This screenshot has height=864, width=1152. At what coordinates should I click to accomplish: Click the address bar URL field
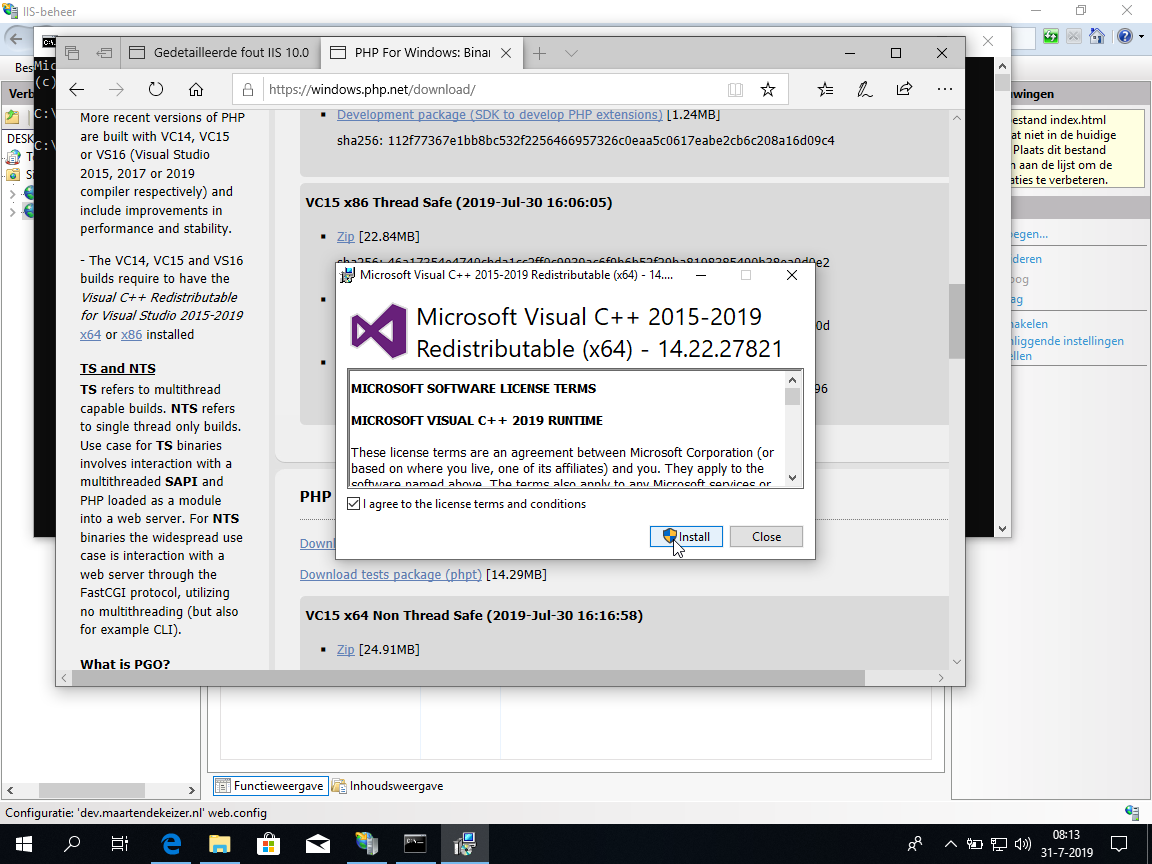pyautogui.click(x=491, y=90)
